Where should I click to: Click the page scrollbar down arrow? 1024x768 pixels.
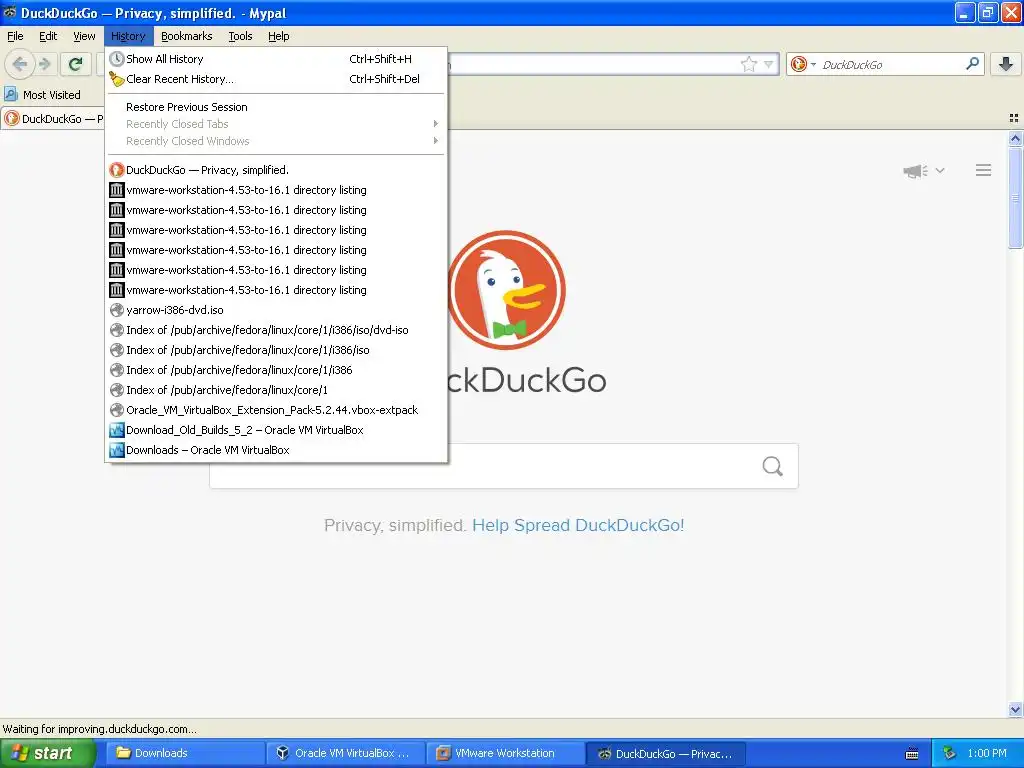coord(1015,709)
